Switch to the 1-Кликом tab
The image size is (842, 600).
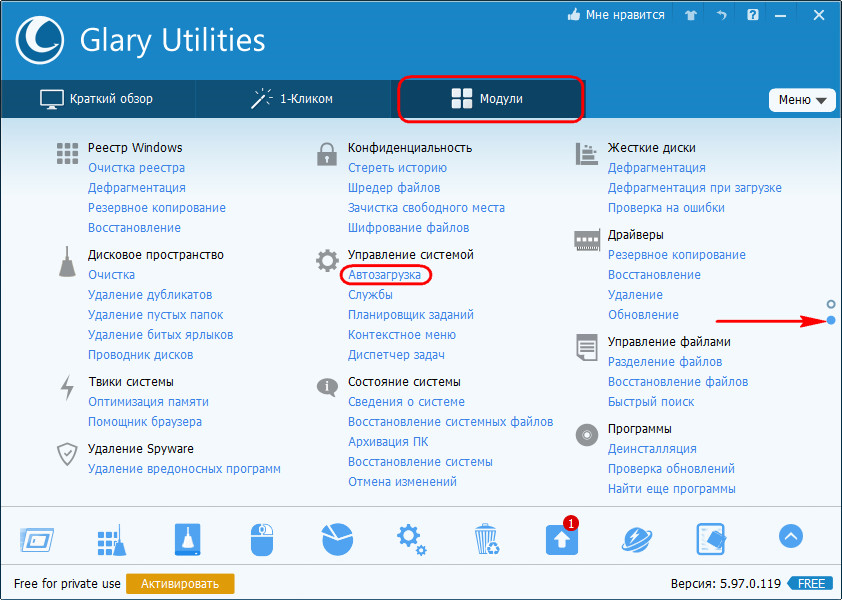tap(293, 99)
